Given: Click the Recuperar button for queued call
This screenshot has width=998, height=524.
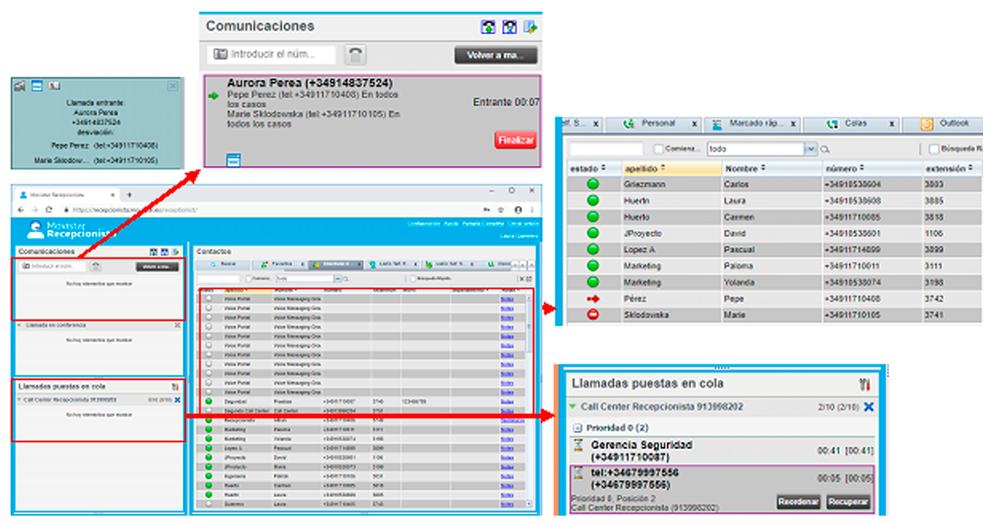Looking at the screenshot, I should [x=847, y=501].
